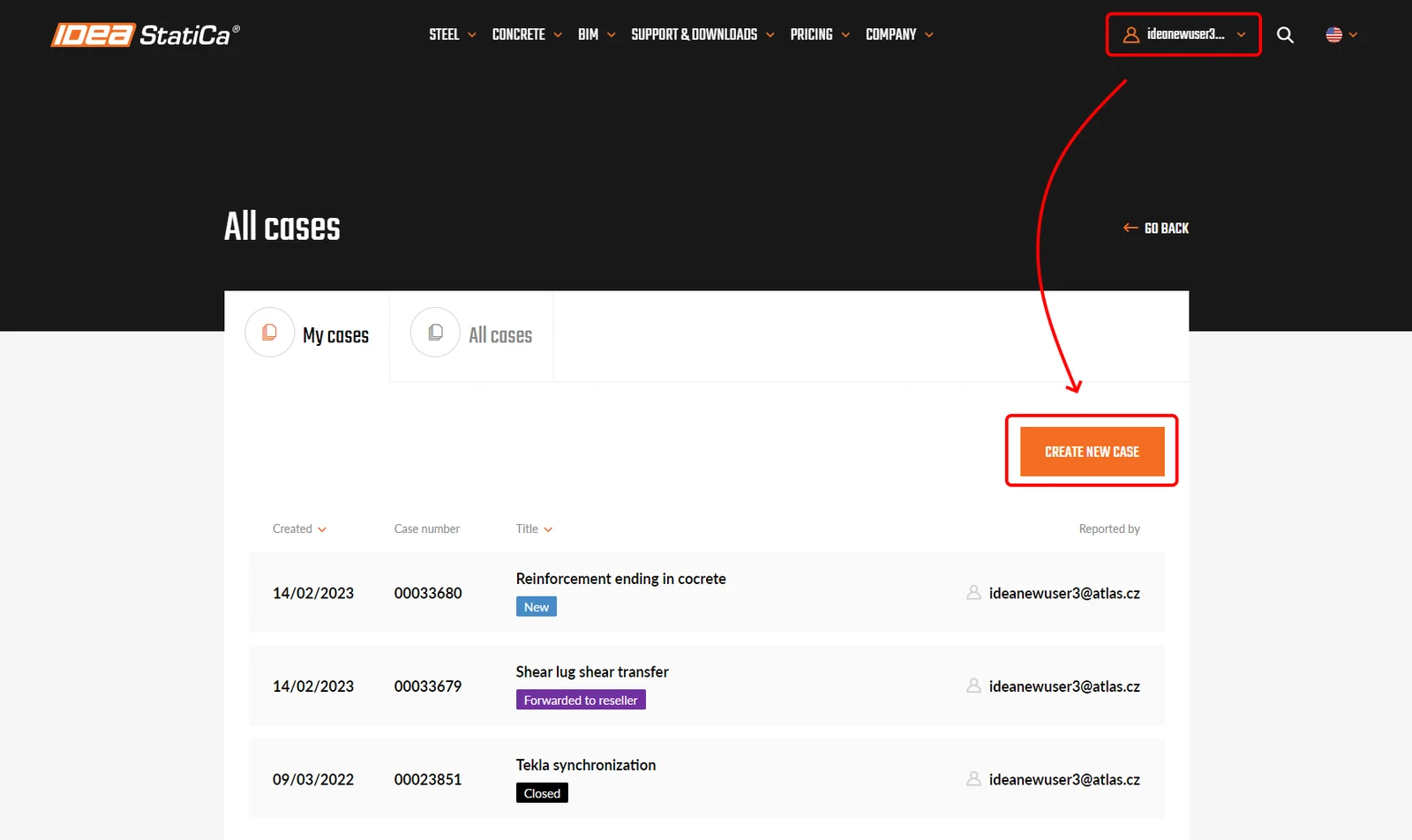Click the All cases document icon
Screen dimensions: 1412x840
(x=435, y=333)
